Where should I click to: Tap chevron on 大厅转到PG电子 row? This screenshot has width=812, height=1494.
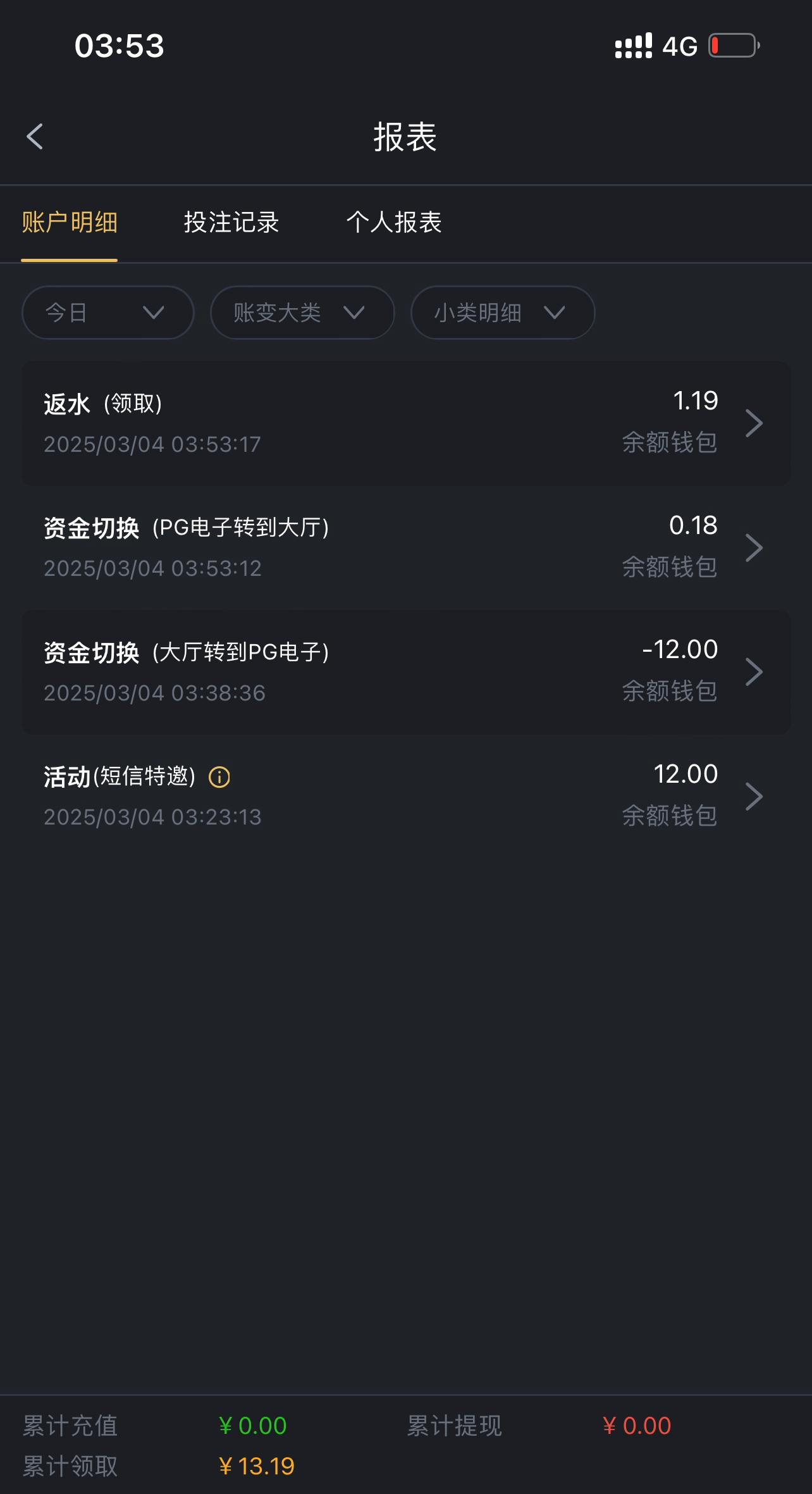pyautogui.click(x=753, y=672)
